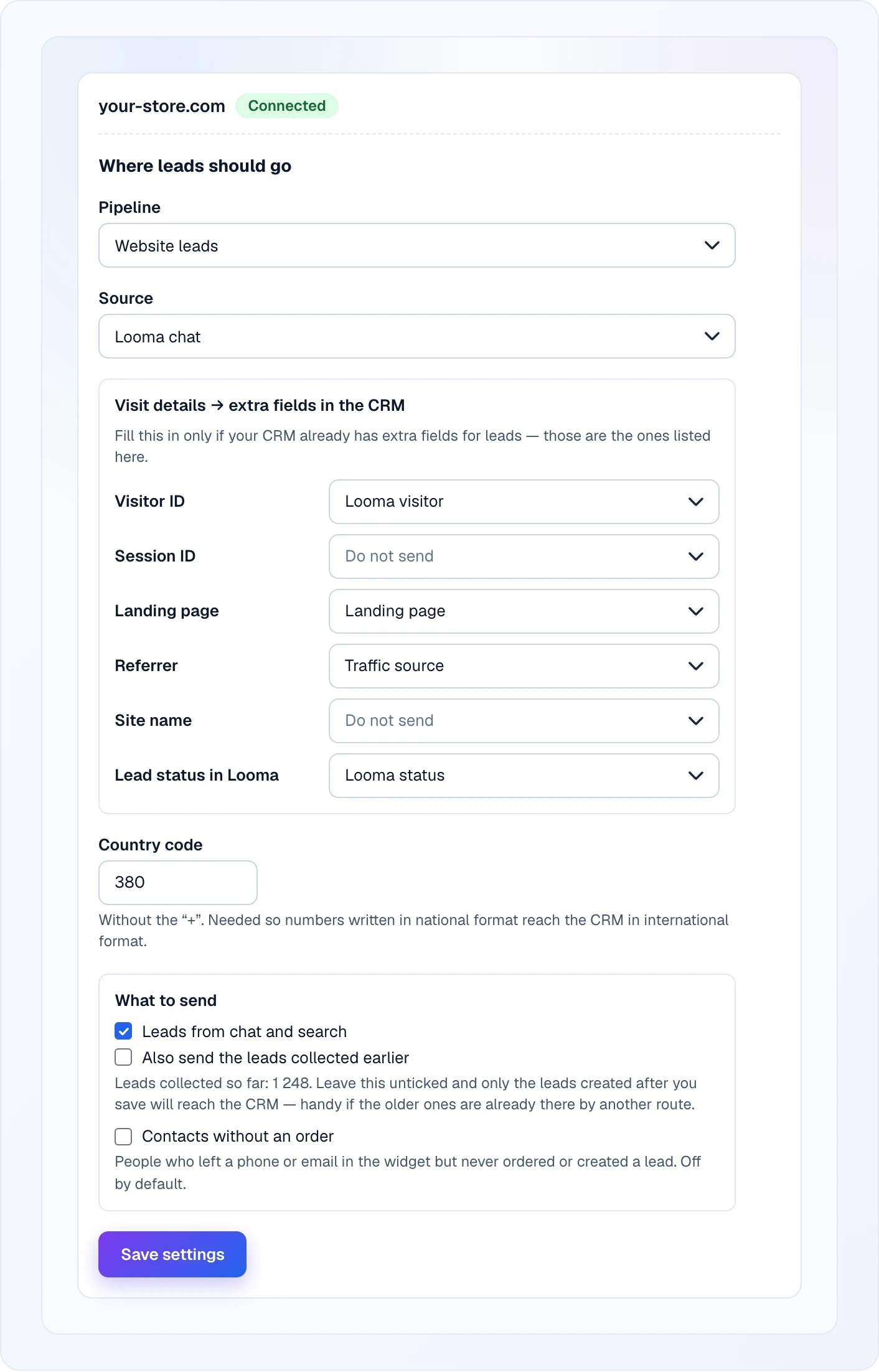Click the Referrer dropdown chevron arrow
Viewport: 879px width, 1372px height.
[695, 666]
